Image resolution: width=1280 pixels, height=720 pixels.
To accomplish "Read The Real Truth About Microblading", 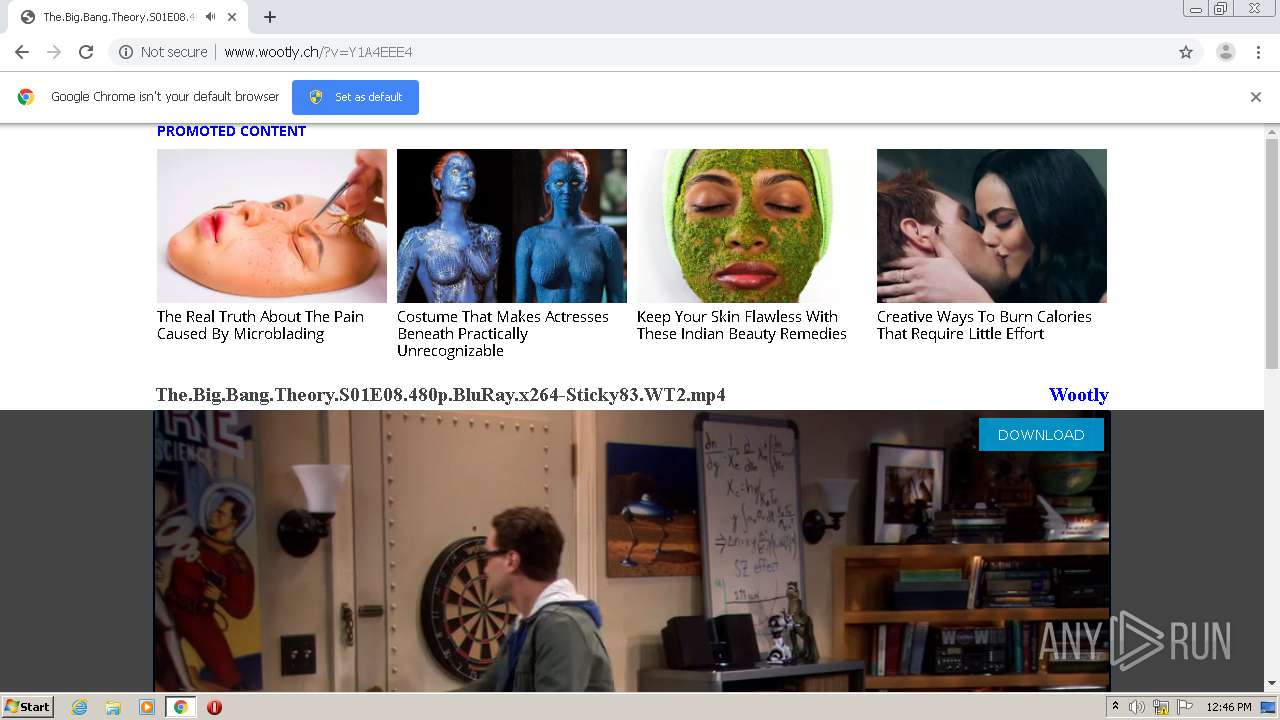I will tap(260, 325).
